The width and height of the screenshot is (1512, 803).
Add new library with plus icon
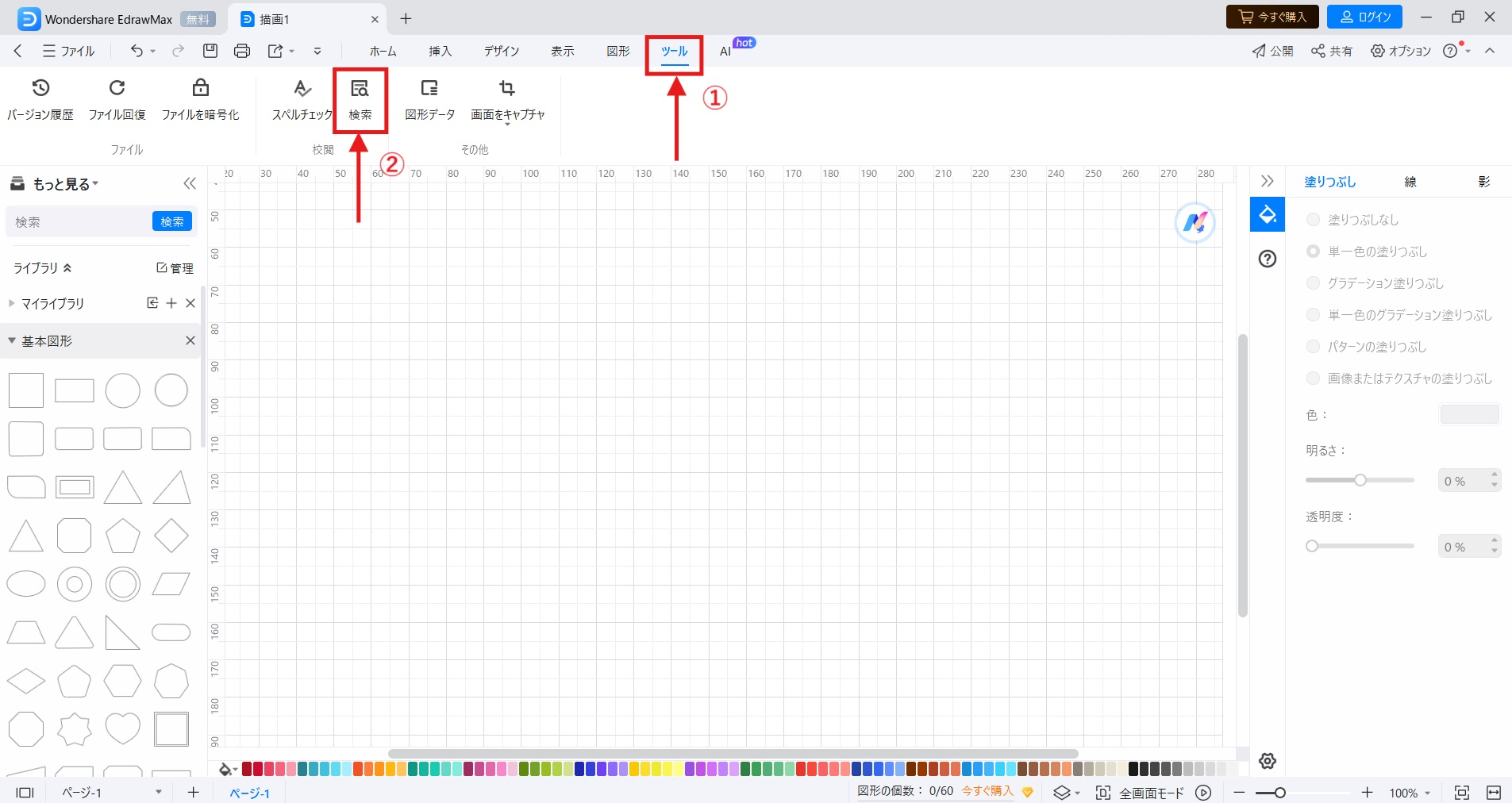point(171,303)
